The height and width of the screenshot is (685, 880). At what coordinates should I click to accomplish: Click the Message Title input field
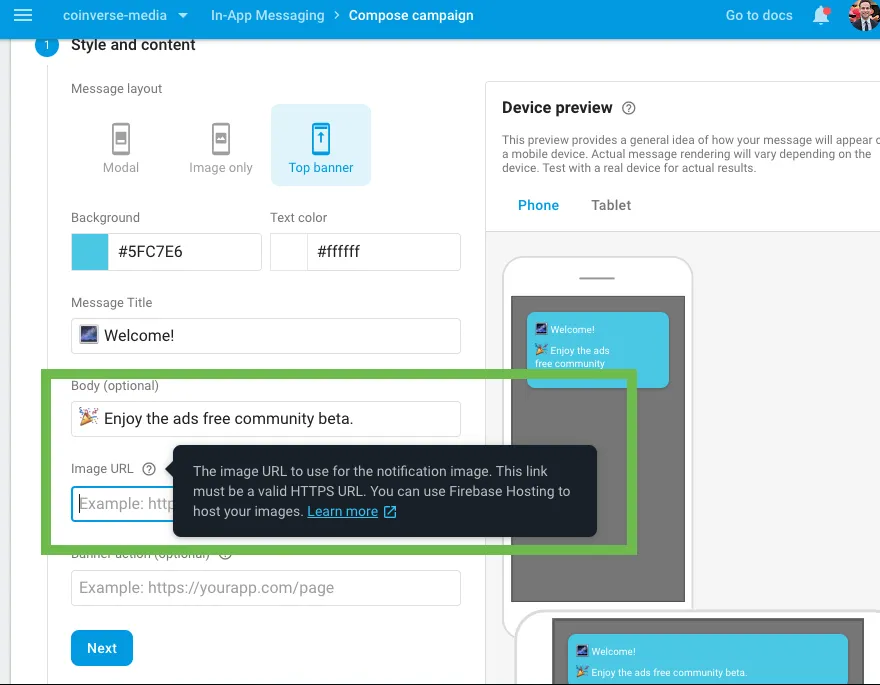tap(266, 336)
